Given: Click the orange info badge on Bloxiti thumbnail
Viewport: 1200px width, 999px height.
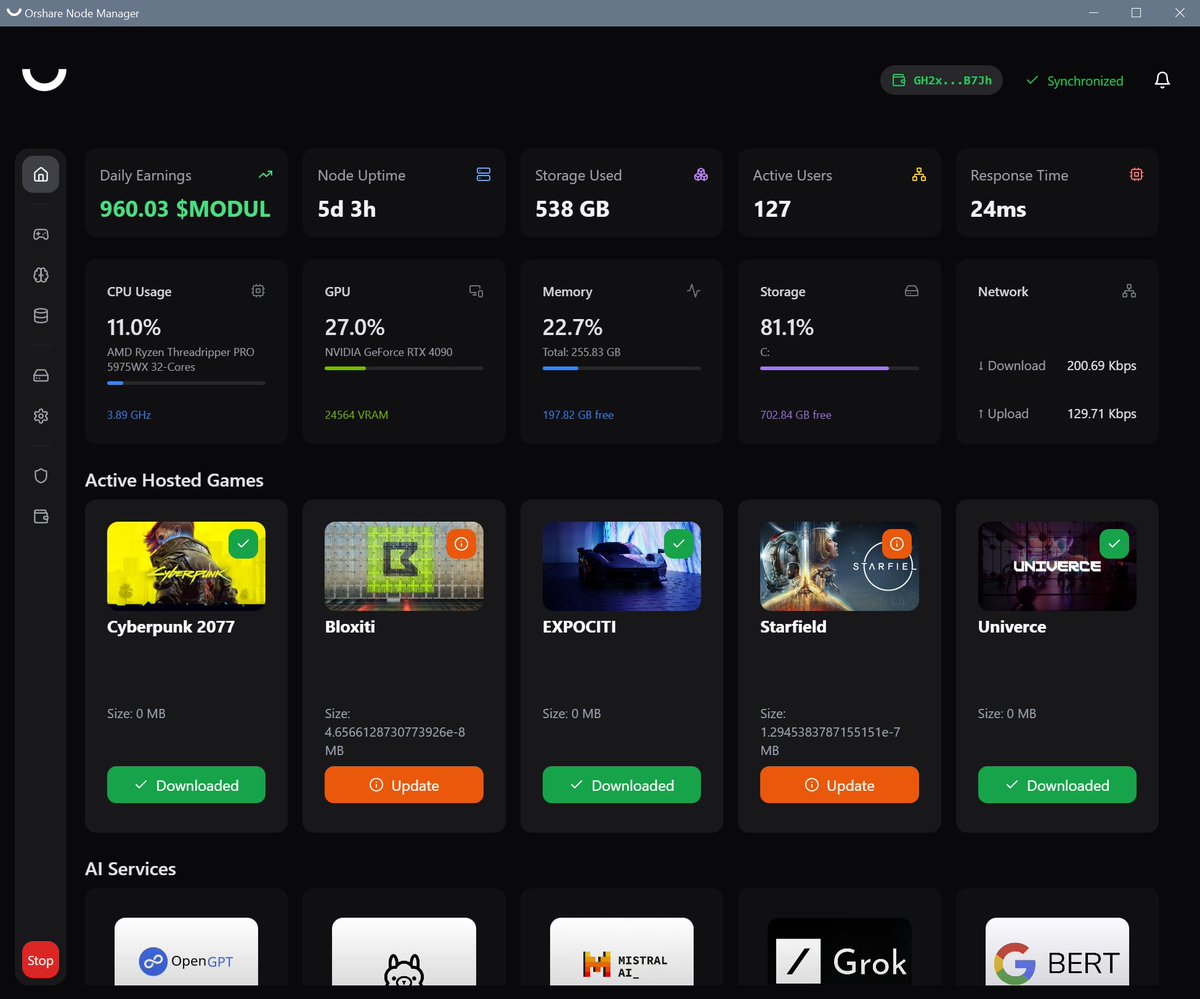Looking at the screenshot, I should tap(461, 544).
